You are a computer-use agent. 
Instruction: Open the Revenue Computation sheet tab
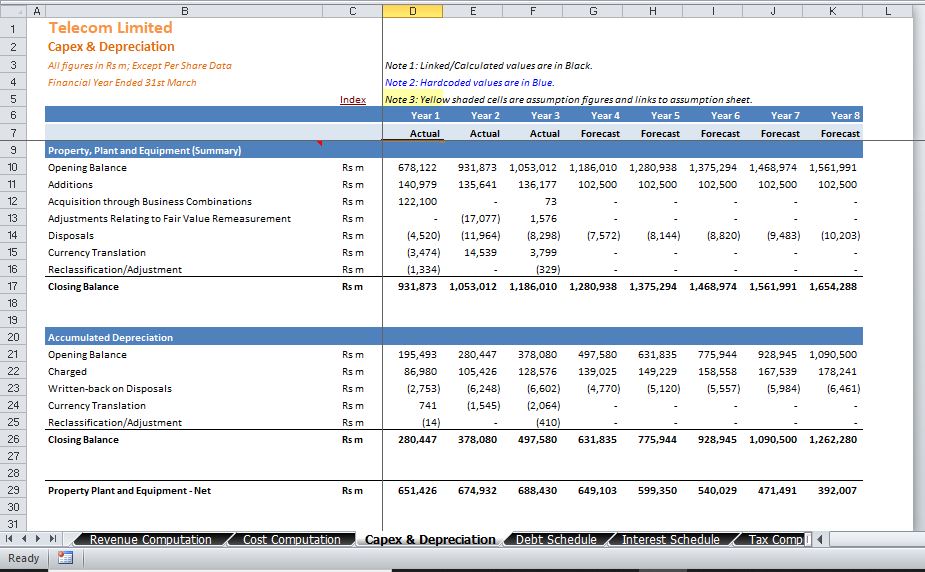pos(150,539)
